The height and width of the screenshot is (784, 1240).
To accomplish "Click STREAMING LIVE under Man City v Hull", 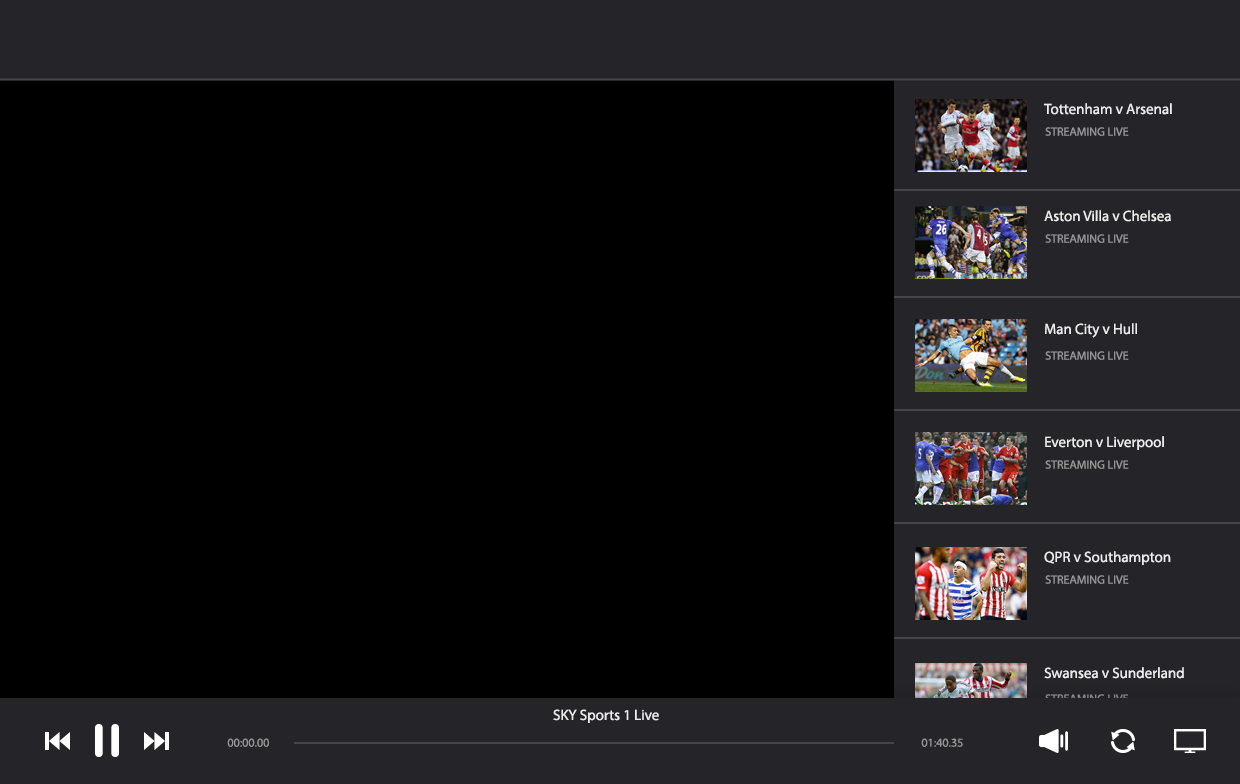I will (x=1086, y=356).
